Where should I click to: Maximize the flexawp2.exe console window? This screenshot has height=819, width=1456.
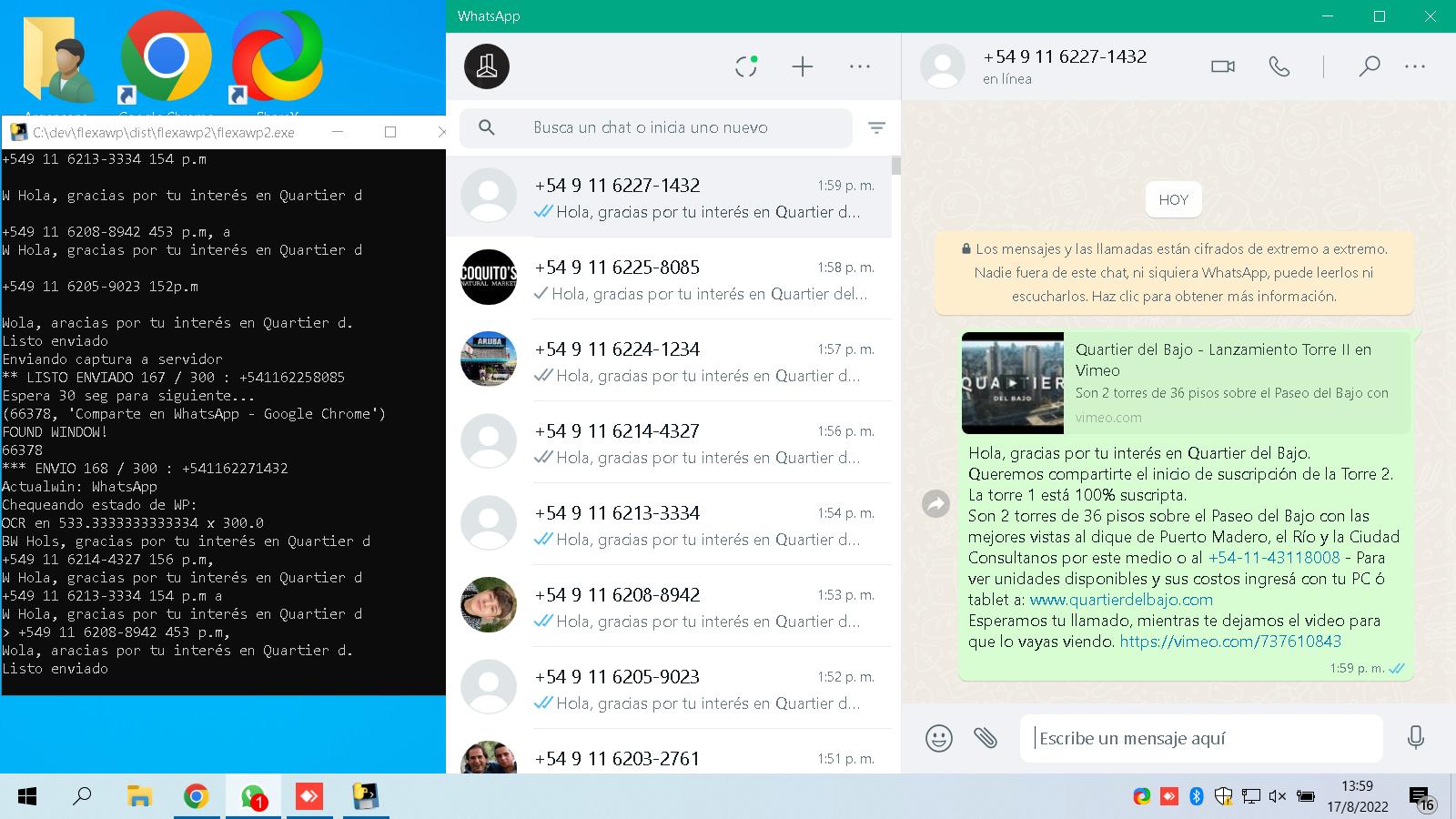point(390,132)
